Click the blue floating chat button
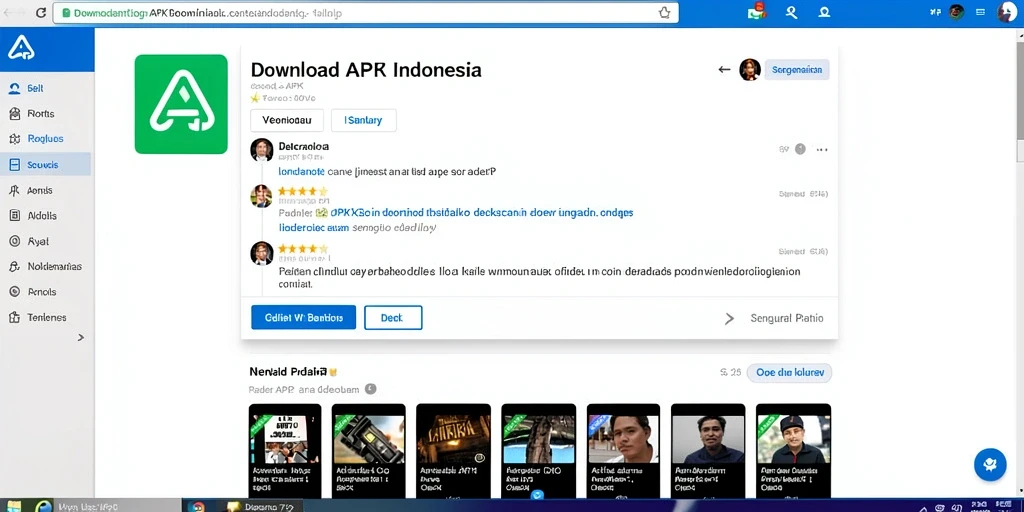Viewport: 1024px width, 512px height. [990, 465]
